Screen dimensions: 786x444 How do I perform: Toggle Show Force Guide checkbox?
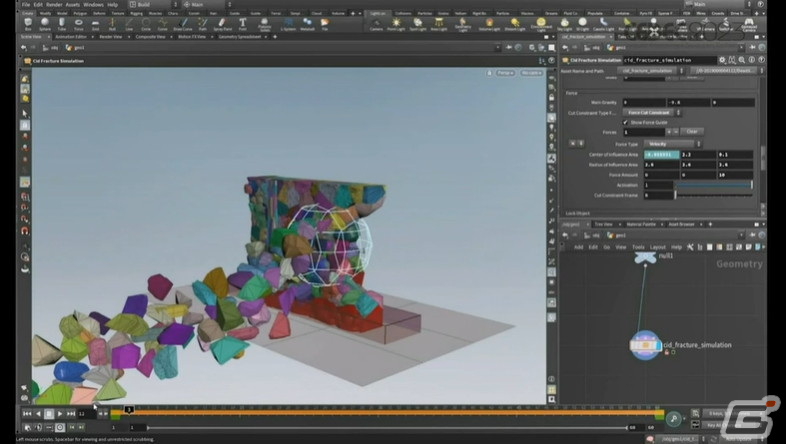625,122
